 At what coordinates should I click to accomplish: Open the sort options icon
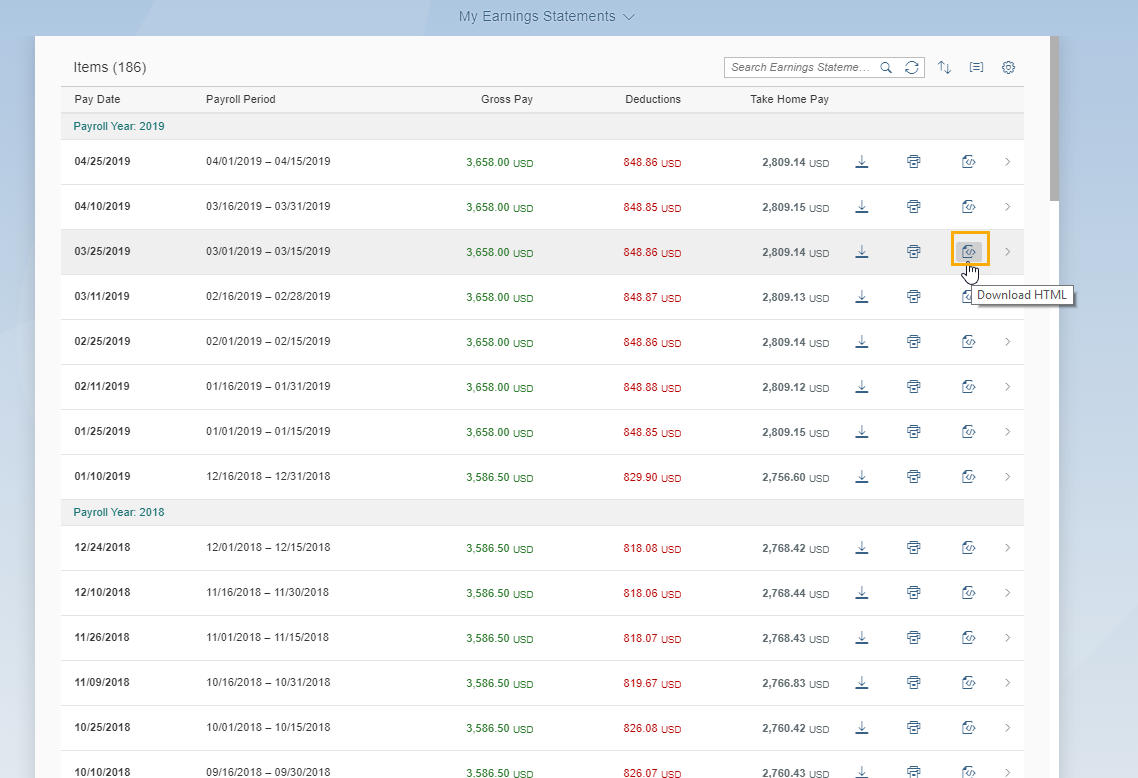pos(944,68)
